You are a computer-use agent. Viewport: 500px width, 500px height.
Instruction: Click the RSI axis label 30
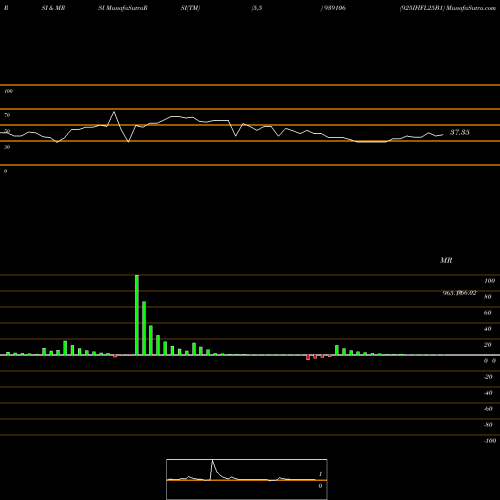pos(7,147)
